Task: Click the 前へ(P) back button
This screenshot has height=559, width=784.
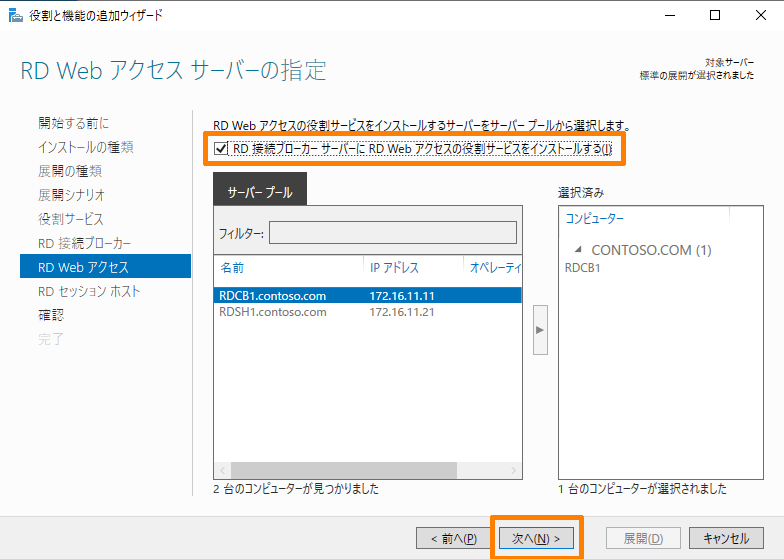Action: (454, 538)
